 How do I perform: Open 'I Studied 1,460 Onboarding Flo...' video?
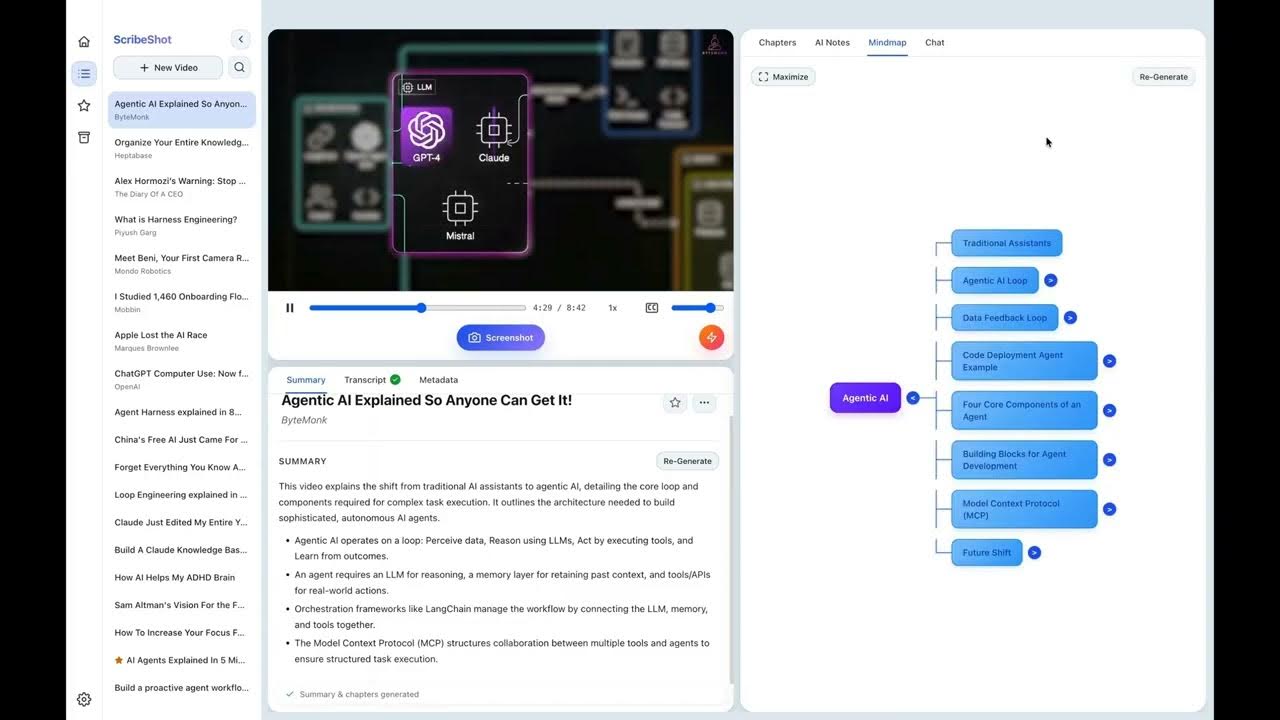pyautogui.click(x=182, y=302)
